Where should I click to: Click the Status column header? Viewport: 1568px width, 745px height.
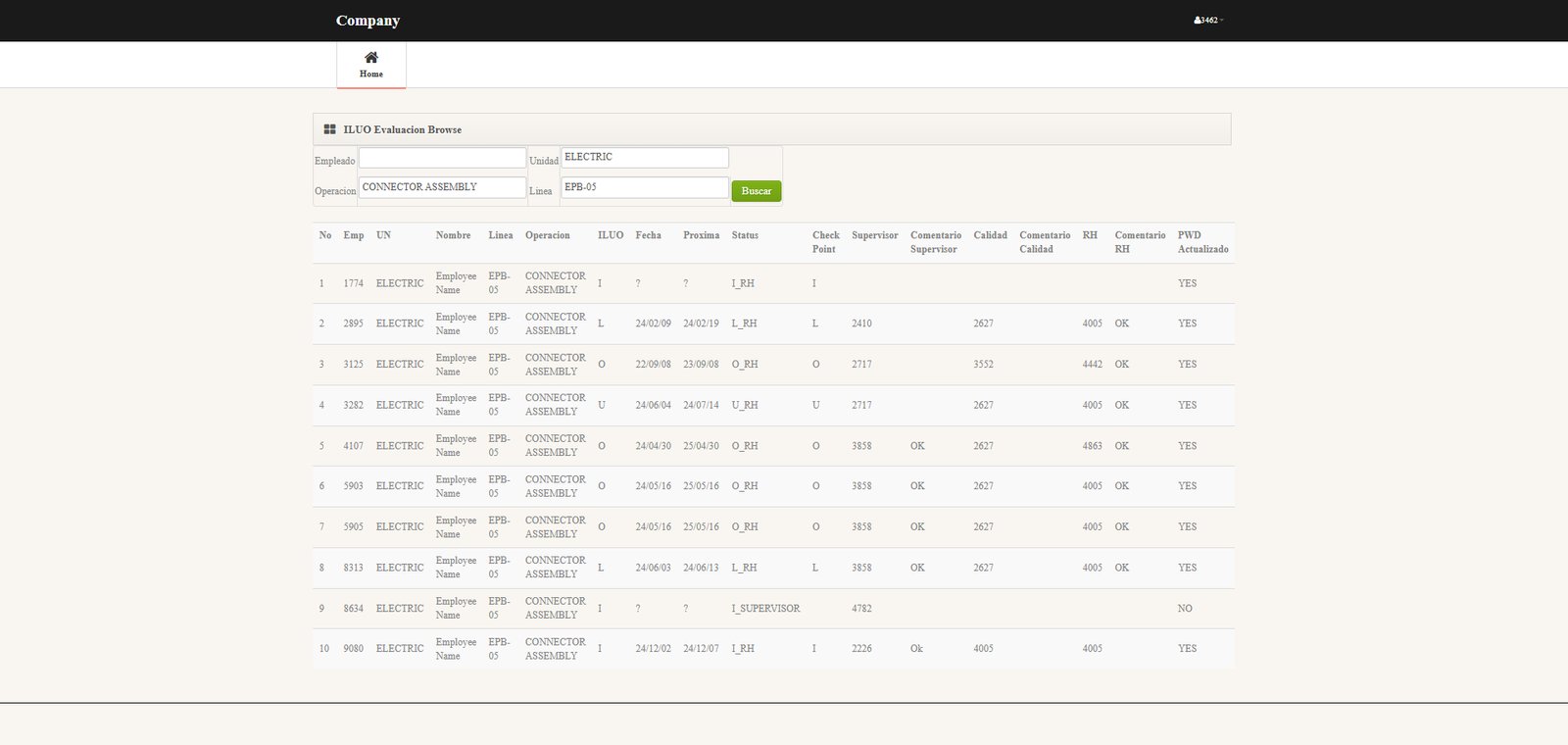point(745,235)
